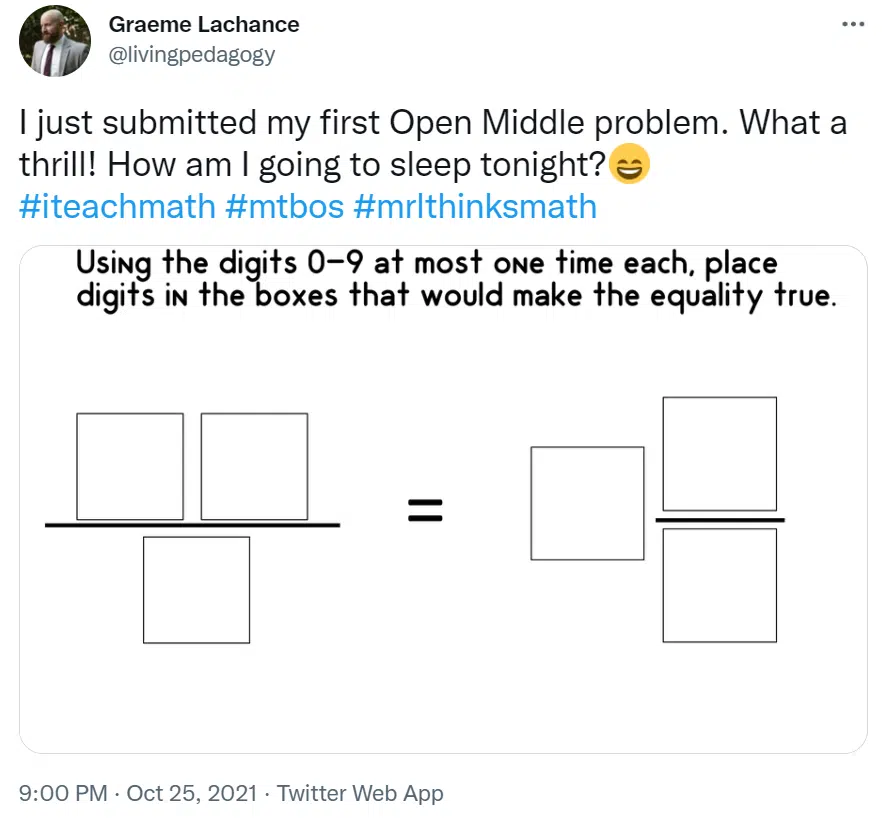Viewport: 882px width, 818px height.
Task: Click the Twitter Web App source link
Action: click(x=360, y=793)
